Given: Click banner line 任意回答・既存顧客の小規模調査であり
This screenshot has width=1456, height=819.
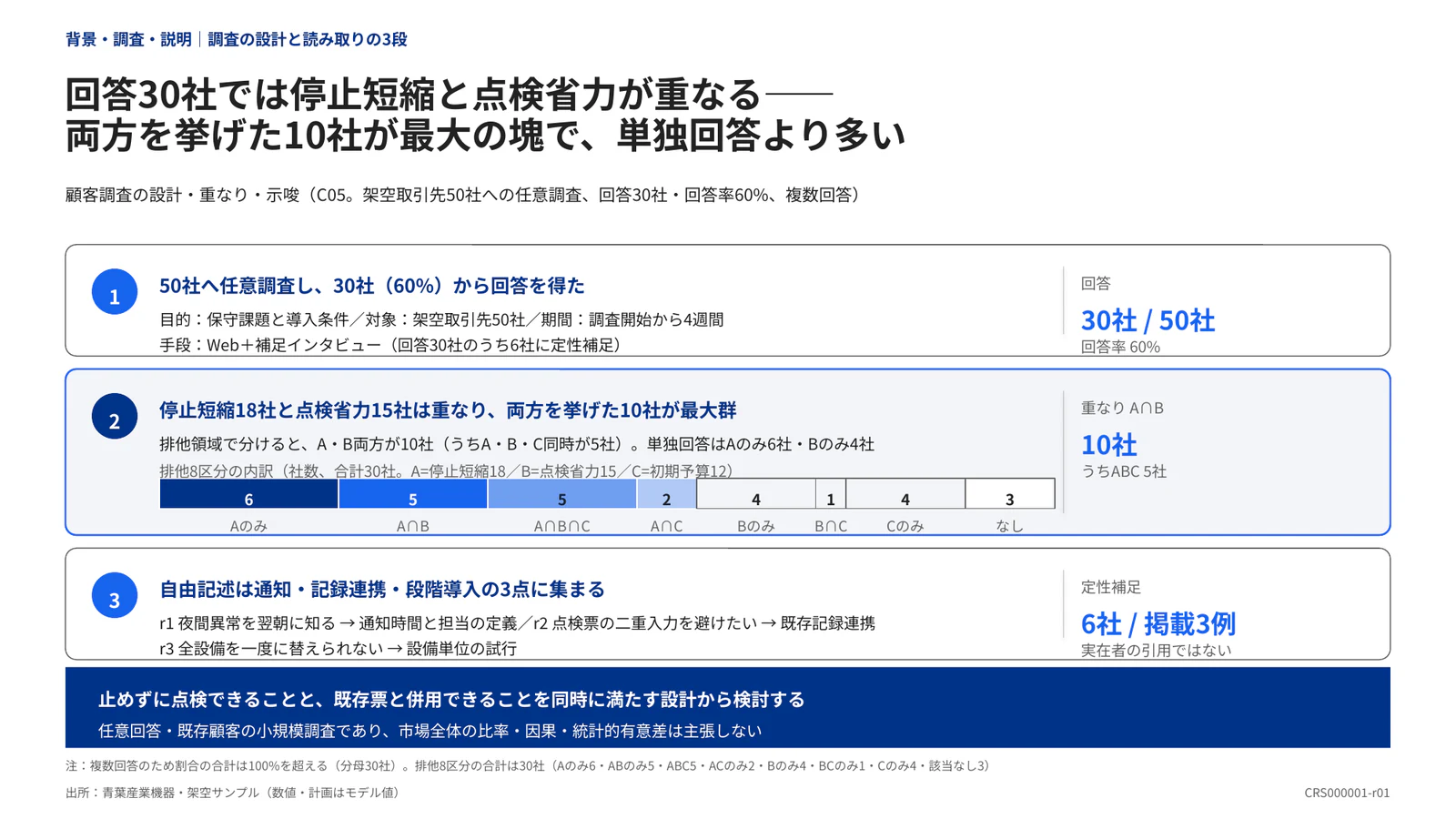Looking at the screenshot, I should coord(430,731).
